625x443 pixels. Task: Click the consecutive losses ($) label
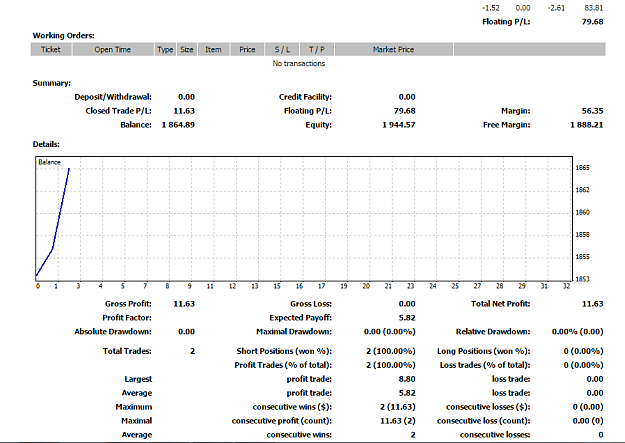[488, 407]
